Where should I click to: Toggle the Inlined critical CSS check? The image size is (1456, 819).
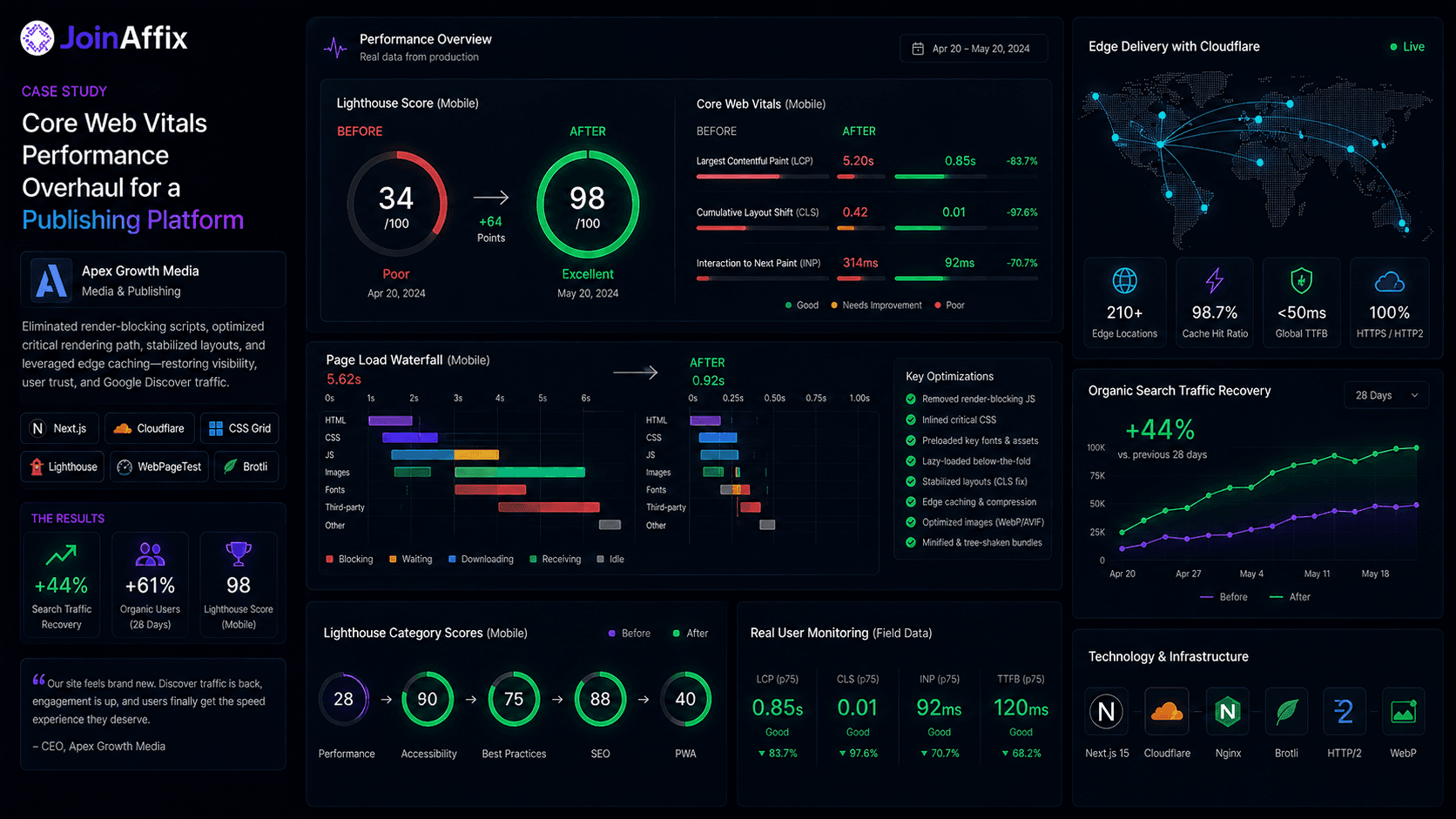911,420
